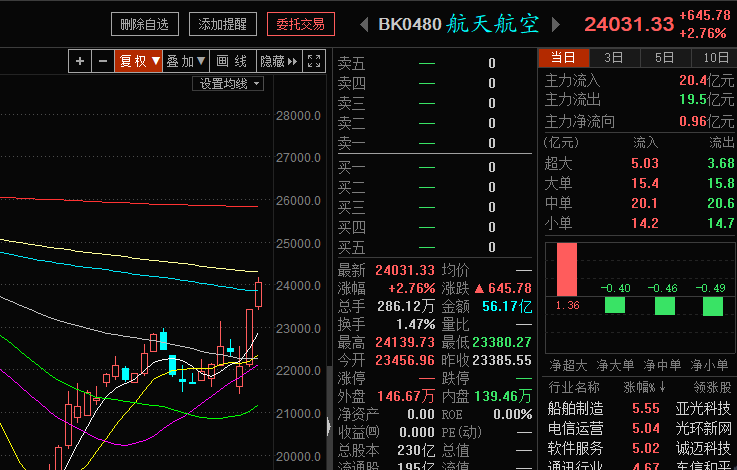The width and height of the screenshot is (737, 470).
Task: Click 主力流出 value 19.5亿元
Action: [x=706, y=100]
